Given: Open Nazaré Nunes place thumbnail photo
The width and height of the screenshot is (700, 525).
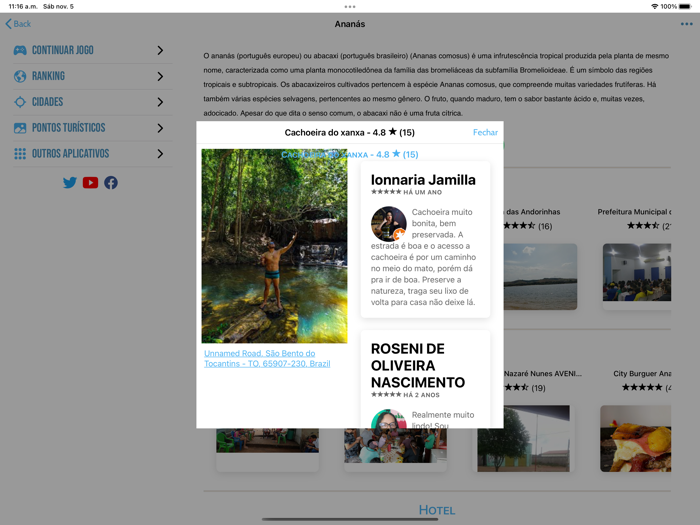Looking at the screenshot, I should (523, 438).
